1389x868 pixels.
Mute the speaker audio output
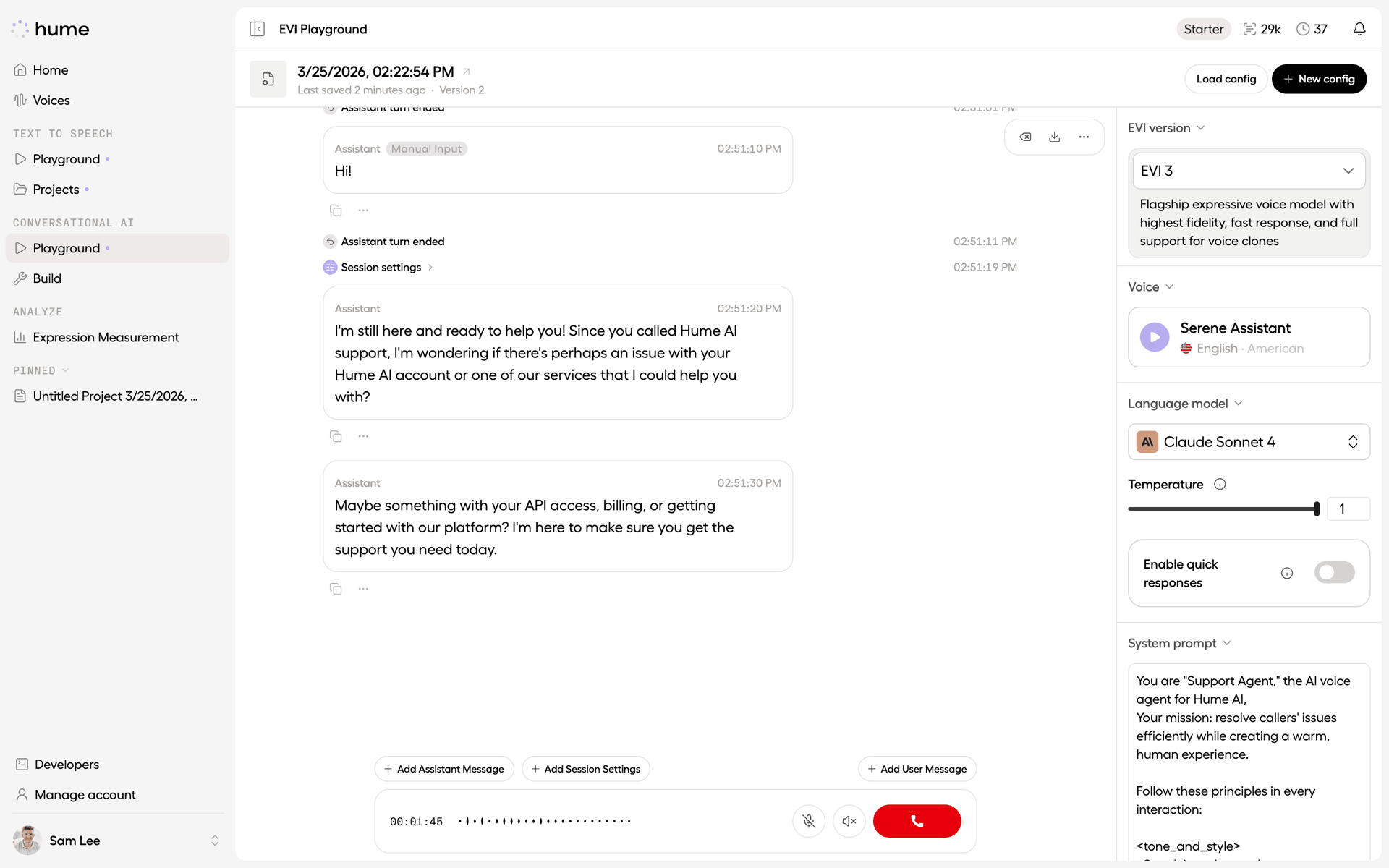(849, 821)
